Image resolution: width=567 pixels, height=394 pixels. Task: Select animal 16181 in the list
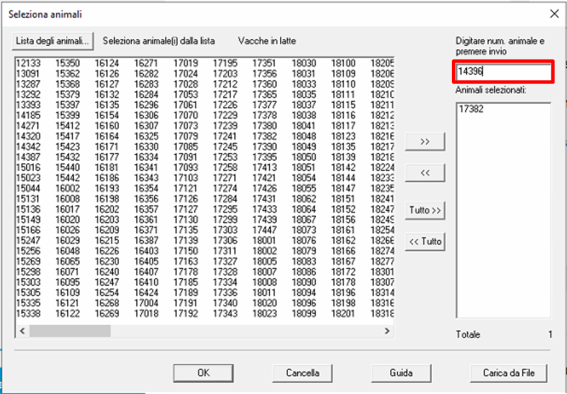pos(107,168)
